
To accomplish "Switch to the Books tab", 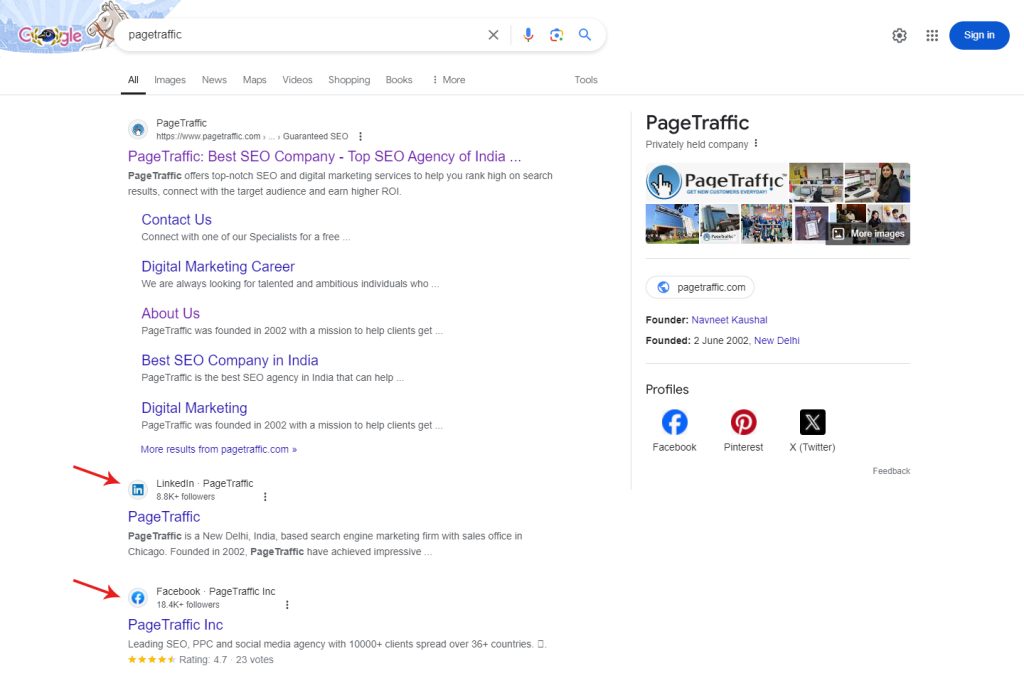I will click(399, 80).
